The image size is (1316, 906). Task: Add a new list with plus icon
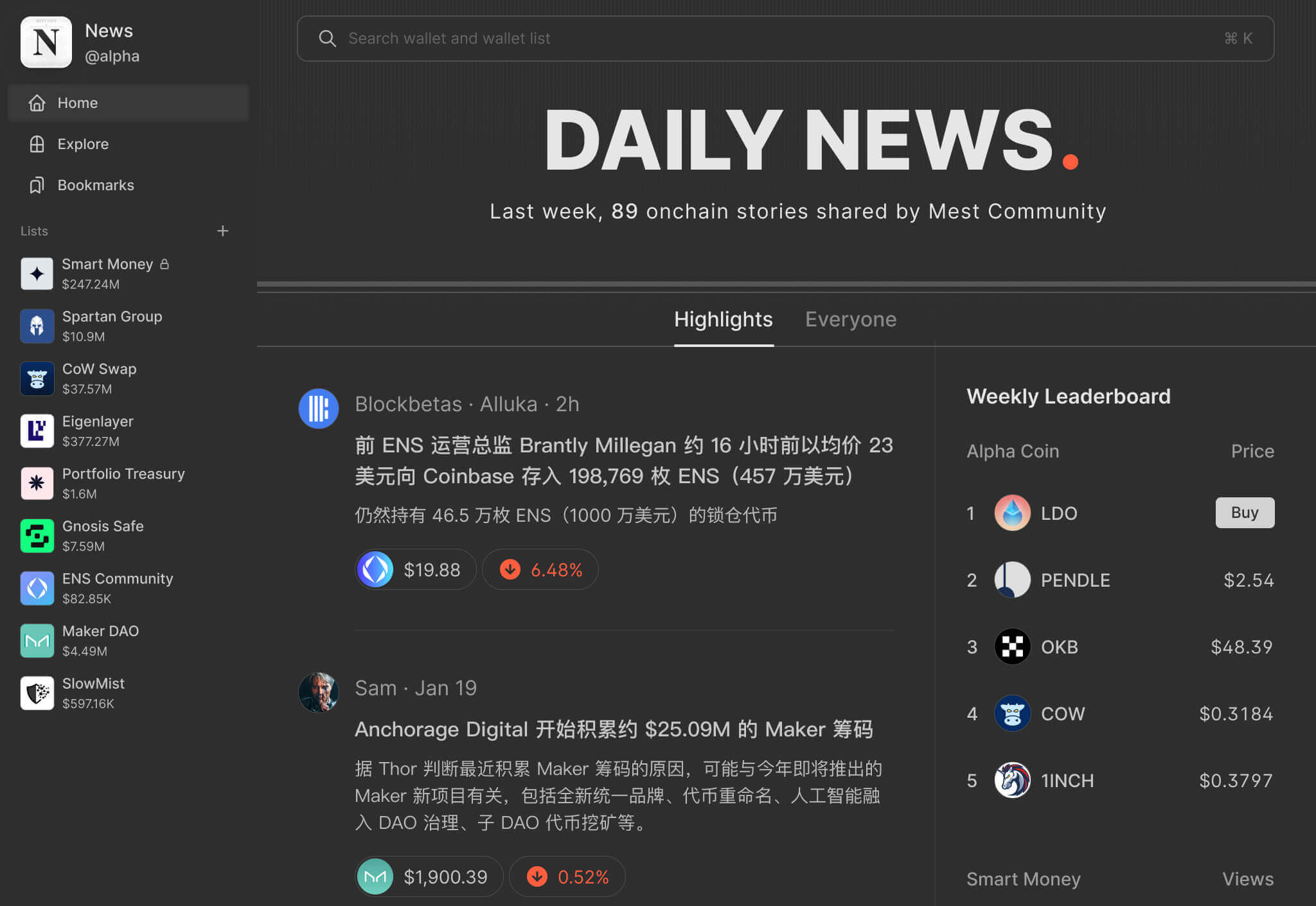pos(222,231)
